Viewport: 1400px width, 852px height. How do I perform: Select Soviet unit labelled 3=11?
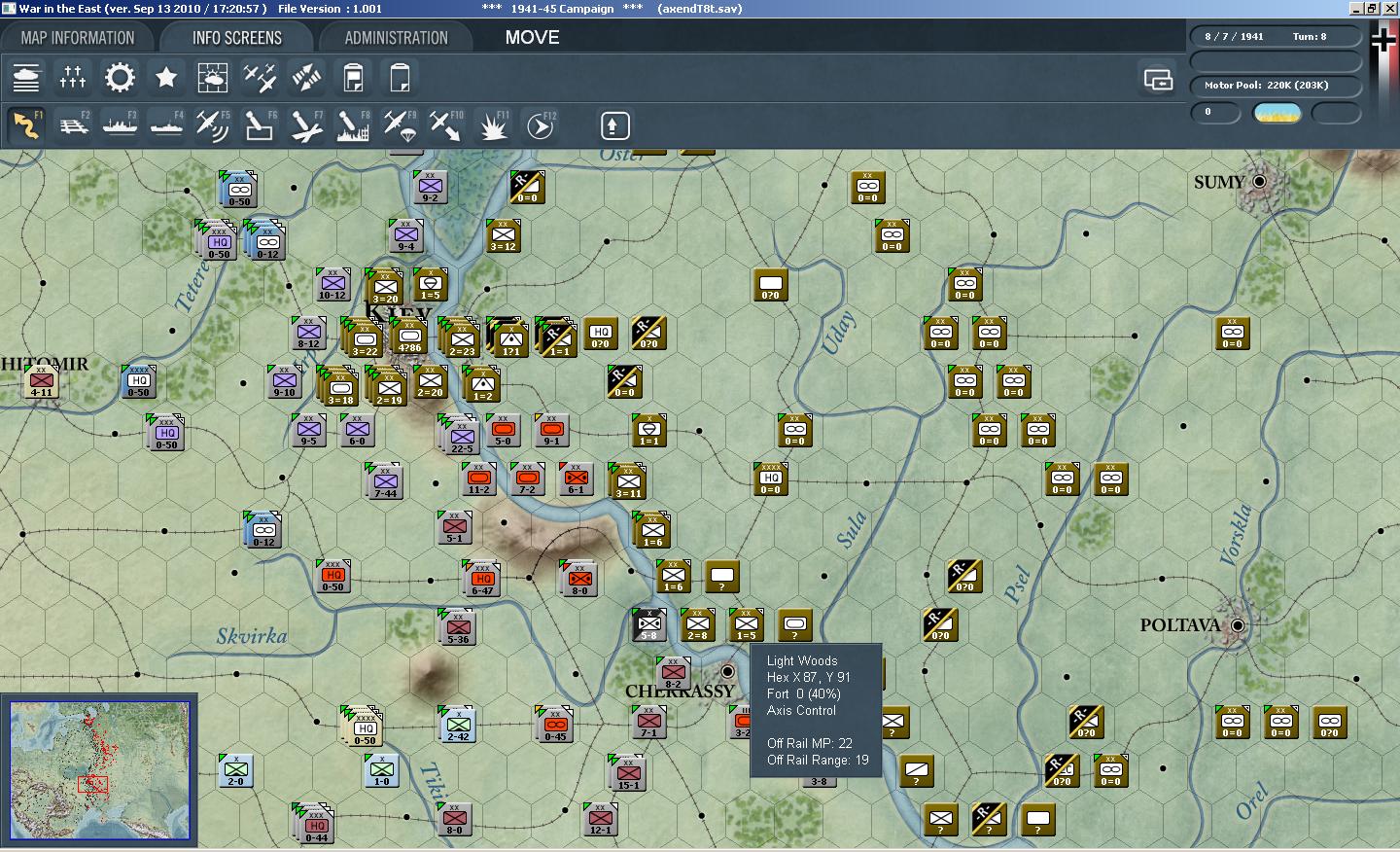pos(628,481)
